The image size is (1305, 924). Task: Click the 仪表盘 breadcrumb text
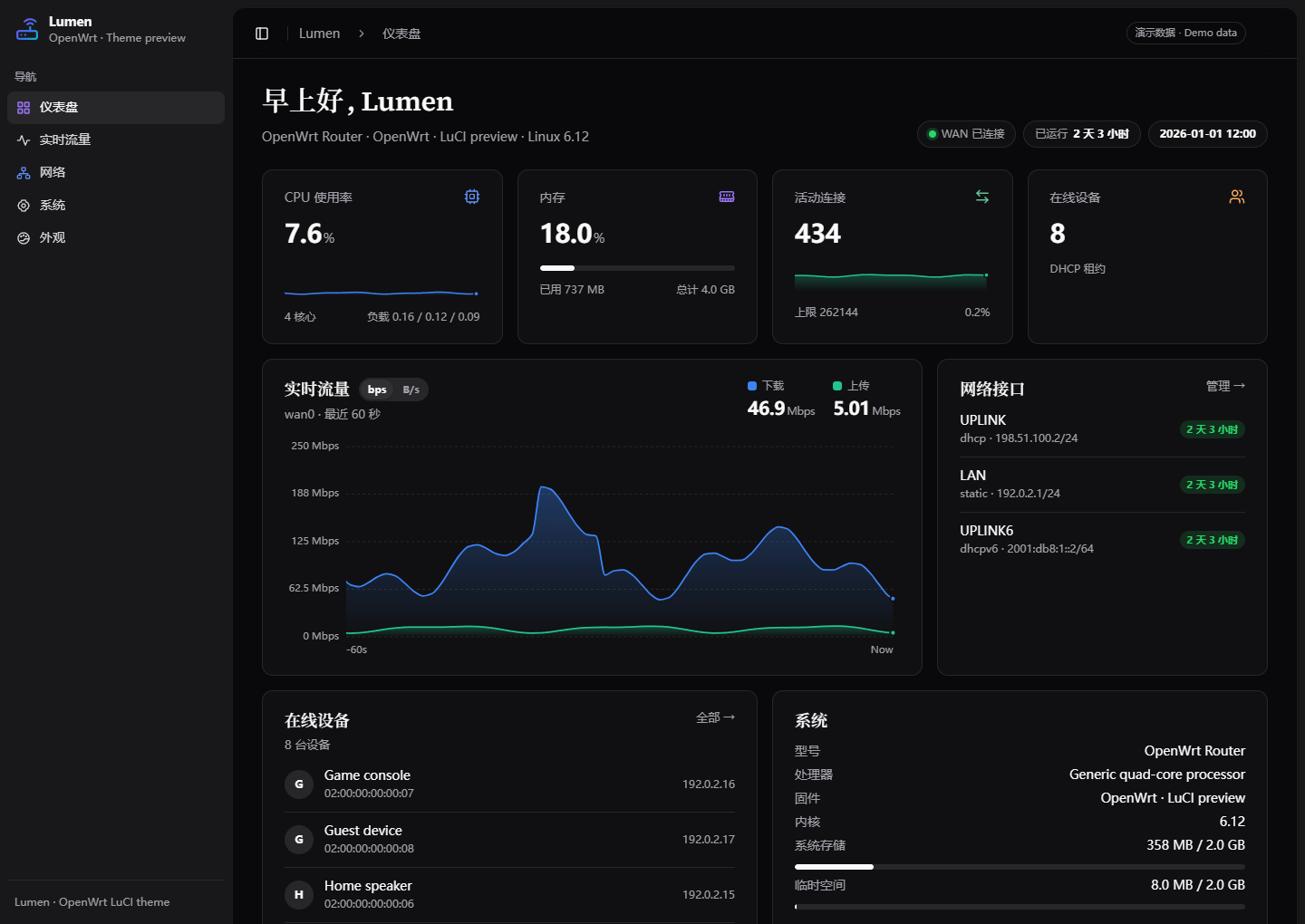tap(401, 34)
